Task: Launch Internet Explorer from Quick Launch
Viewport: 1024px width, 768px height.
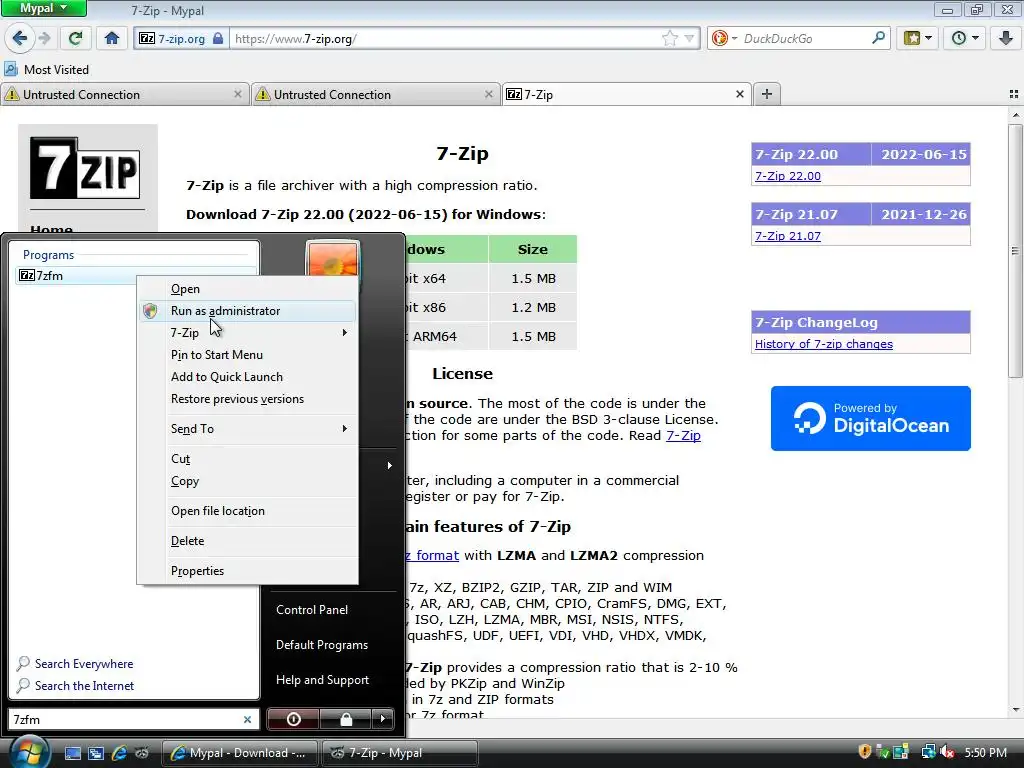Action: 119,753
